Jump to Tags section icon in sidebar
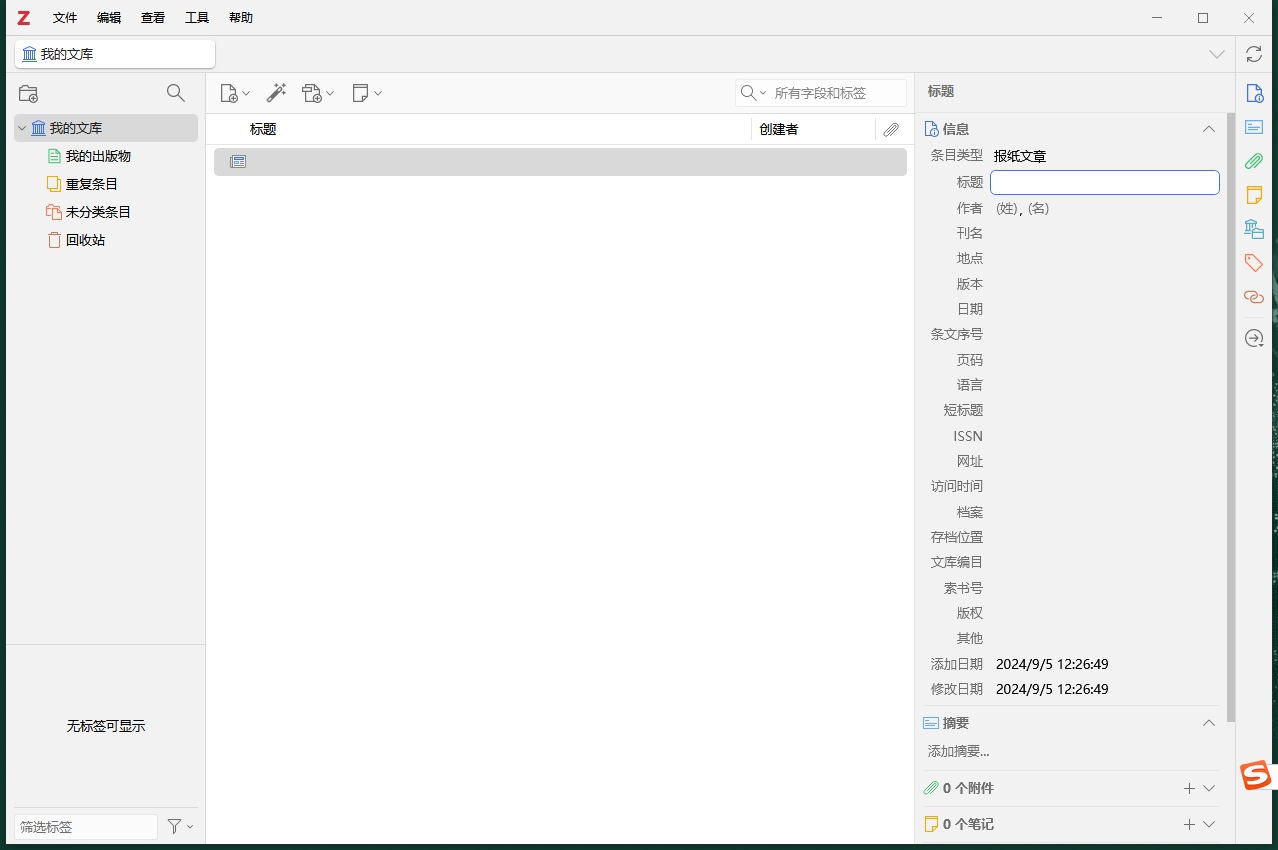The width and height of the screenshot is (1278, 850). tap(1254, 263)
